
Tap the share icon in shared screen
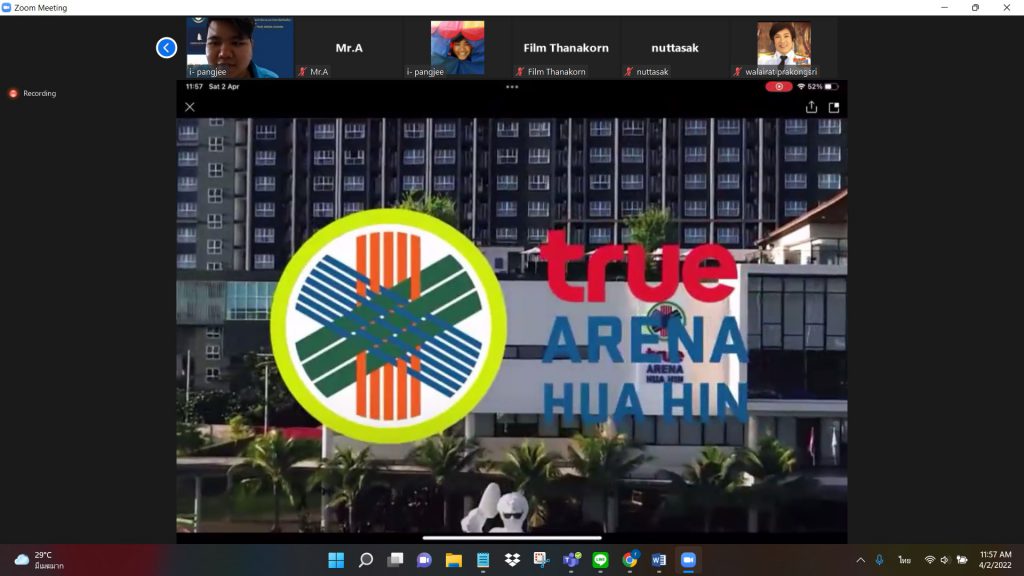[811, 107]
